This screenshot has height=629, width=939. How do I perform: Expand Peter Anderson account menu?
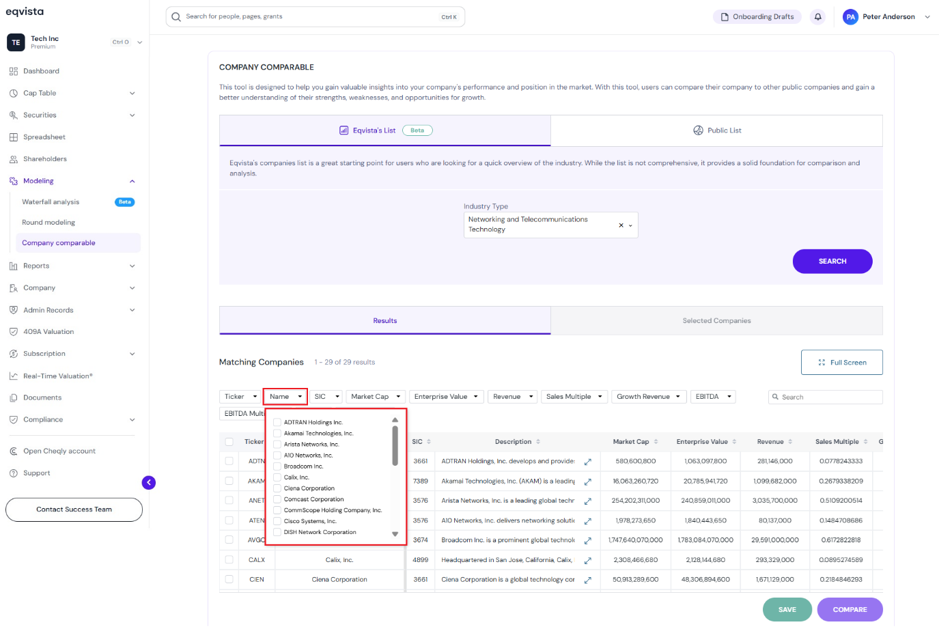coord(928,17)
